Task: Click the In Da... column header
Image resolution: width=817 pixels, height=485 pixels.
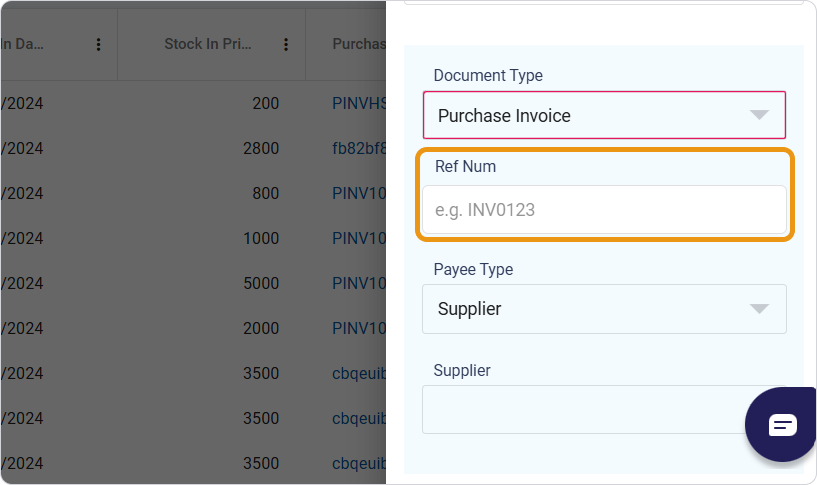Action: tap(22, 44)
